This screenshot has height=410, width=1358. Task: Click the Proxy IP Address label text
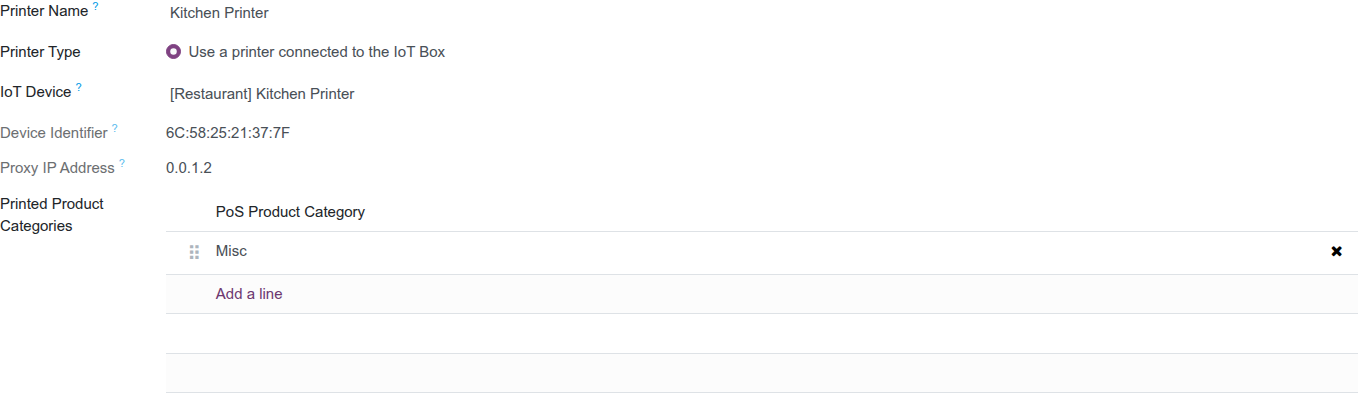click(x=57, y=168)
